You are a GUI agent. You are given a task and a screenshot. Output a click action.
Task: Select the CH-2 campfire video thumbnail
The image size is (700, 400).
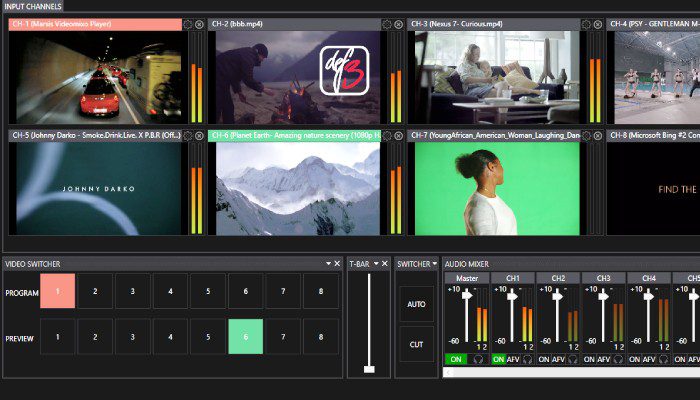coord(298,77)
